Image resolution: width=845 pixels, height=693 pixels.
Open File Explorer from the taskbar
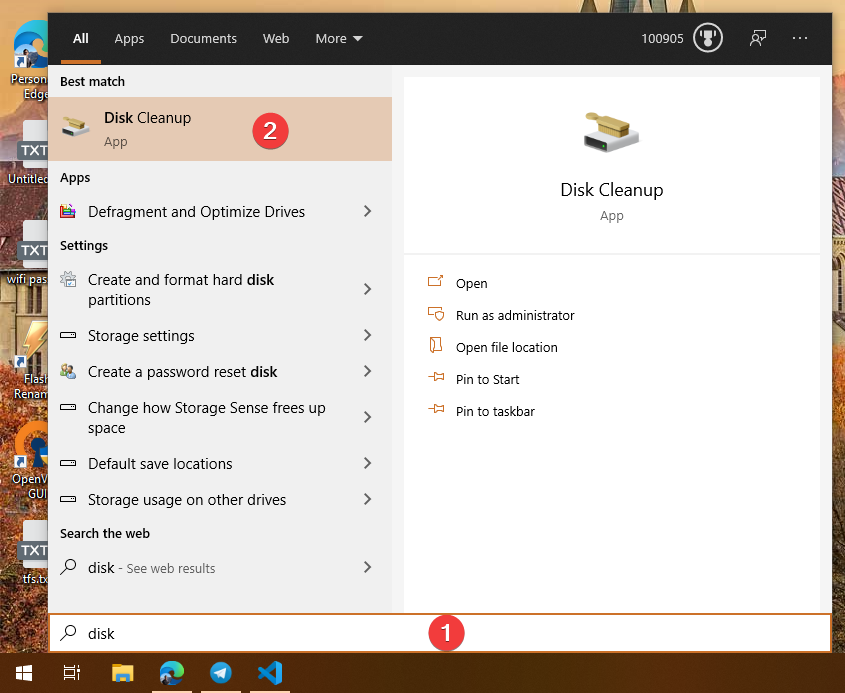pos(122,673)
